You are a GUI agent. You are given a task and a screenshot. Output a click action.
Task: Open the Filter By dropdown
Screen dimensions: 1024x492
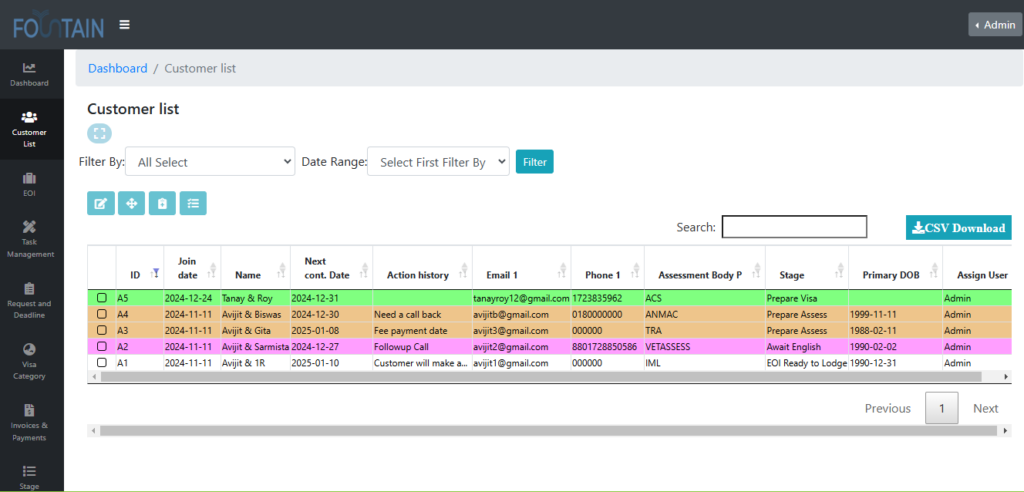point(210,161)
